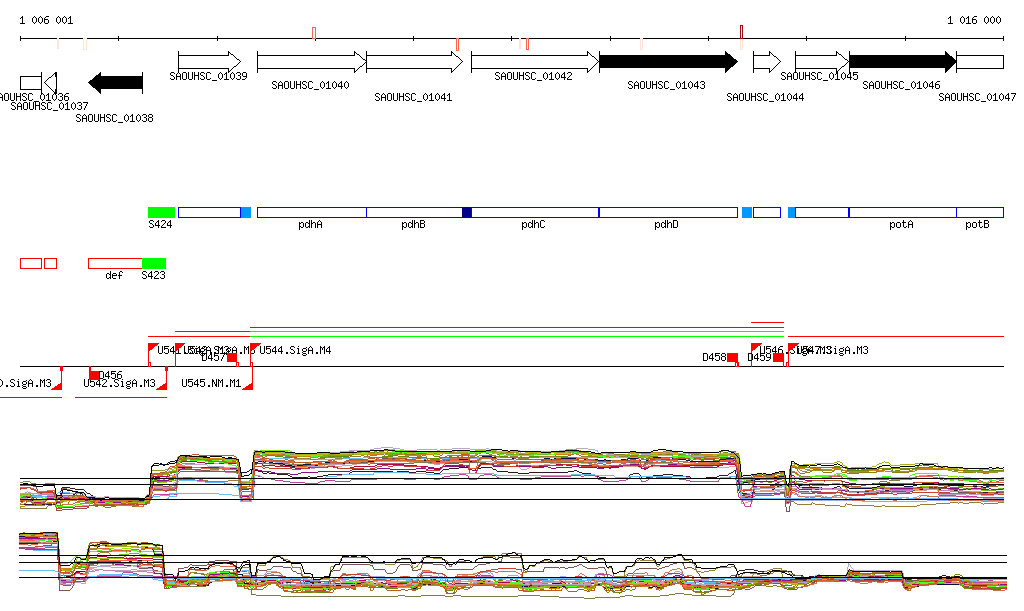Click the U545.NM.M1 label
The image size is (1024, 611).
(211, 383)
